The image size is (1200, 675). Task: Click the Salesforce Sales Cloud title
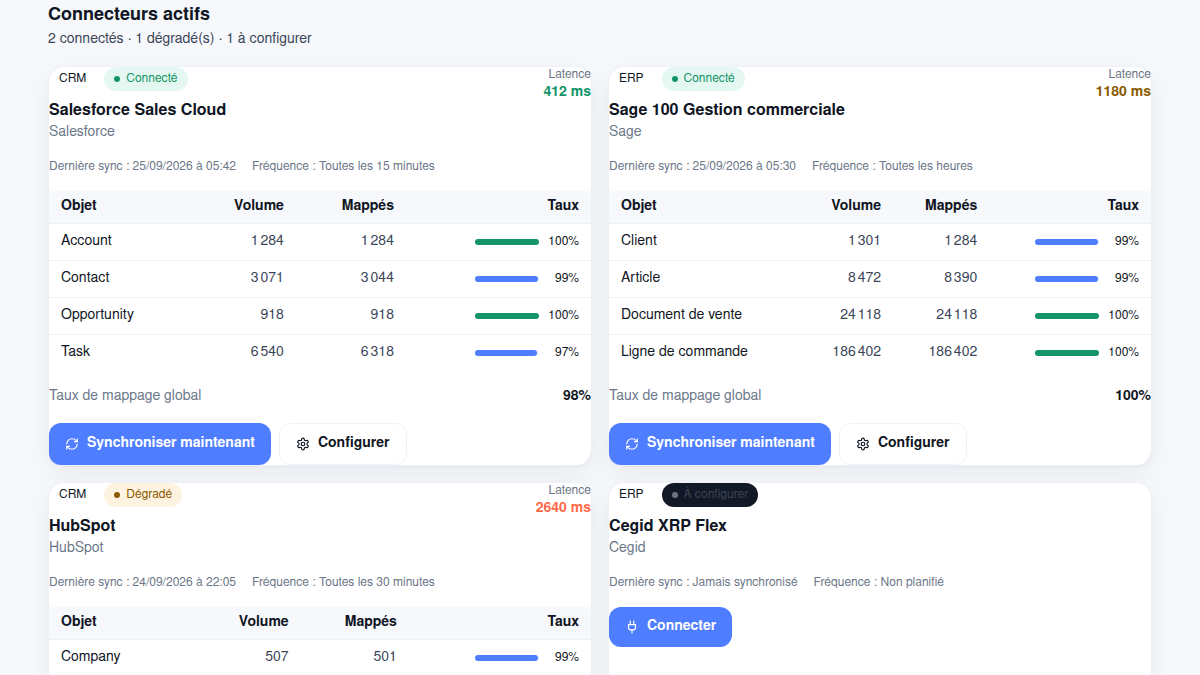138,110
